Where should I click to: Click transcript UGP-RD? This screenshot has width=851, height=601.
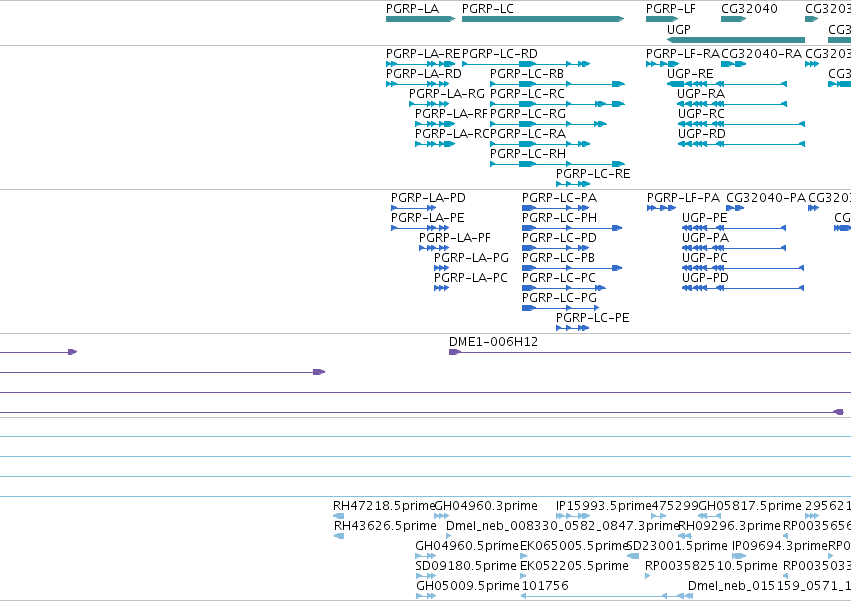[x=741, y=144]
